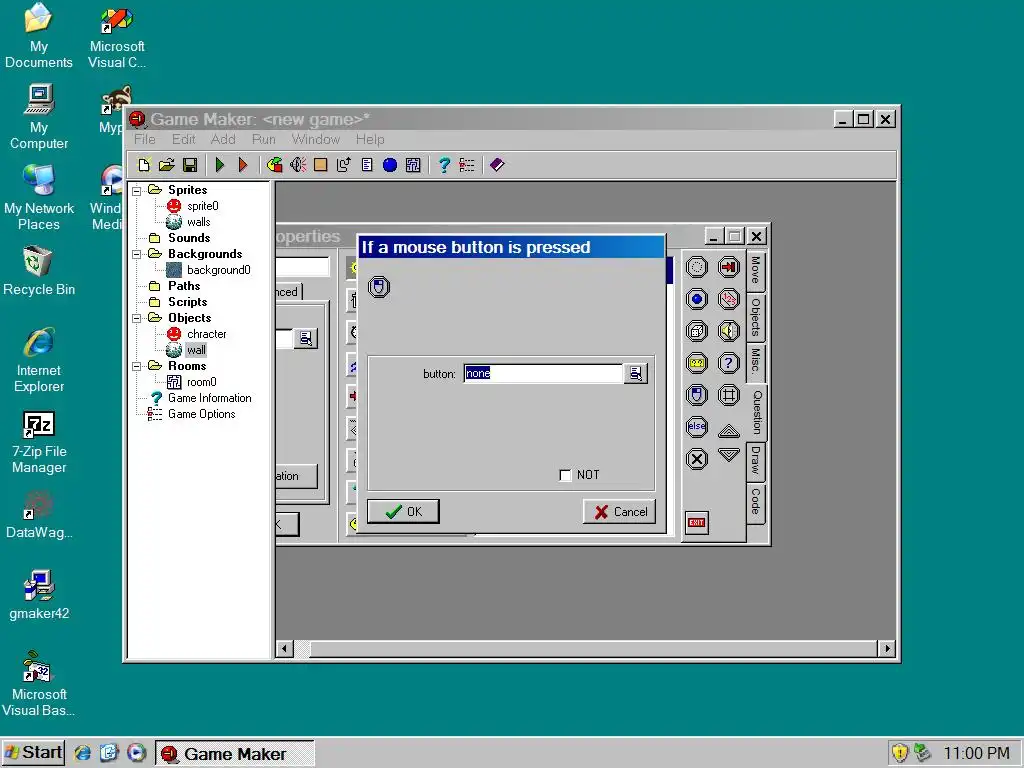Select the Exit event X action icon
Image resolution: width=1024 pixels, height=768 pixels.
[697, 459]
